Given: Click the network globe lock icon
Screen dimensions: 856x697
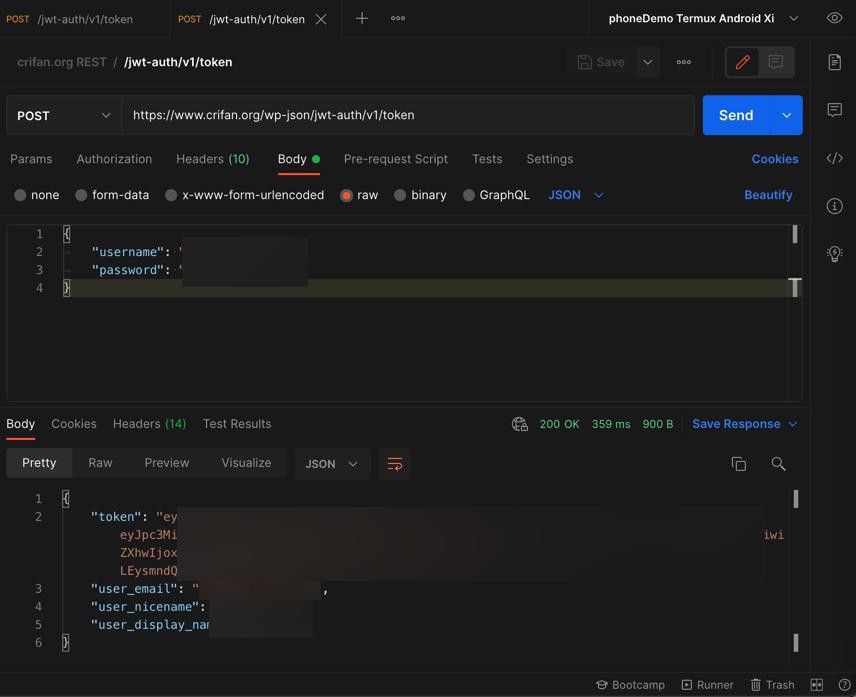Looking at the screenshot, I should 520,424.
